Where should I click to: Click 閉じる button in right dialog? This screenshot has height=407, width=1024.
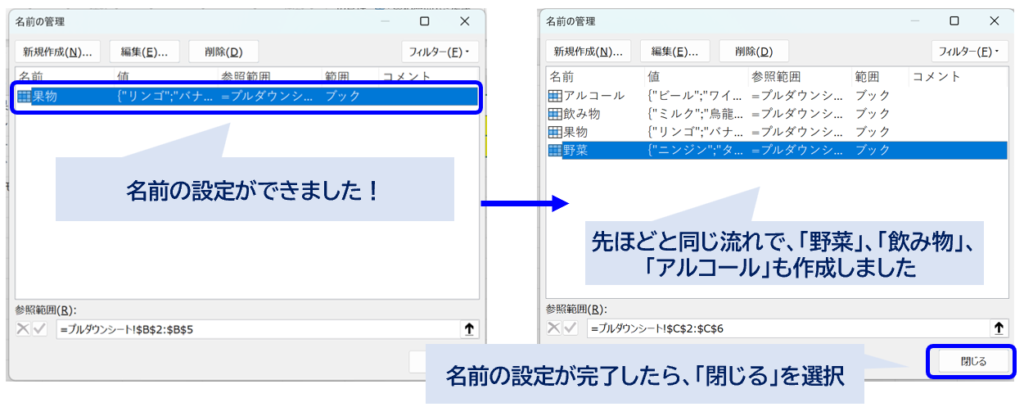point(973,361)
